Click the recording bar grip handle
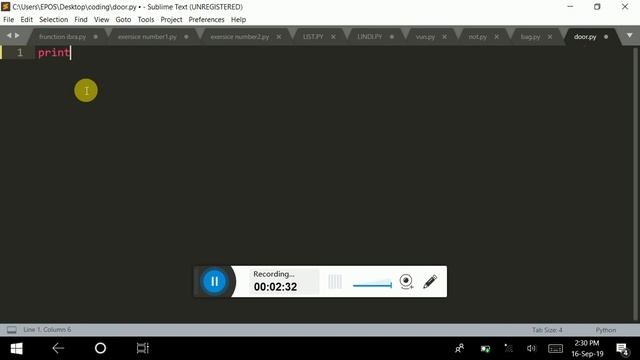Screen dimensions: 640x360 [335, 282]
